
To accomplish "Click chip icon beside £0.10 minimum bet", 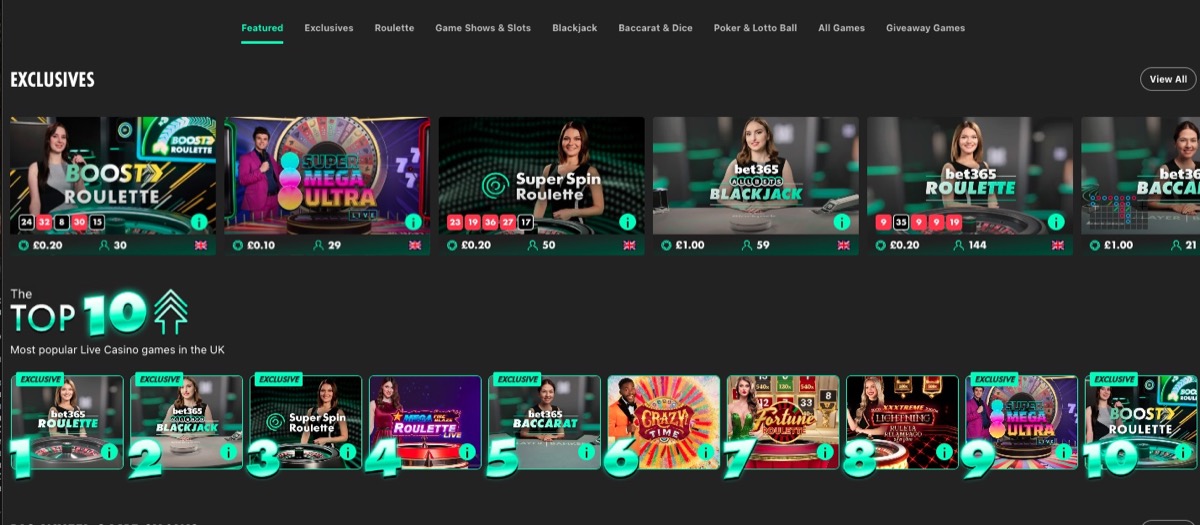I will pyautogui.click(x=238, y=245).
